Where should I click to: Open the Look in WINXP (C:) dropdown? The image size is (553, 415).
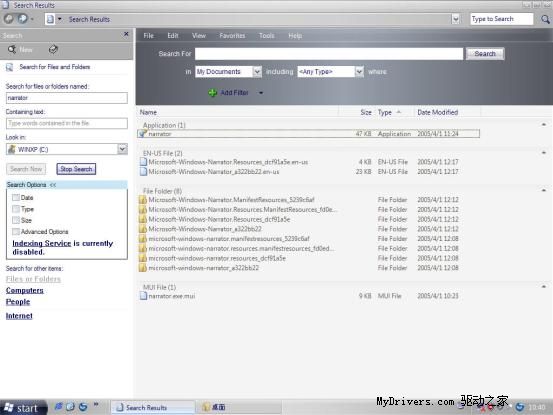[x=122, y=149]
